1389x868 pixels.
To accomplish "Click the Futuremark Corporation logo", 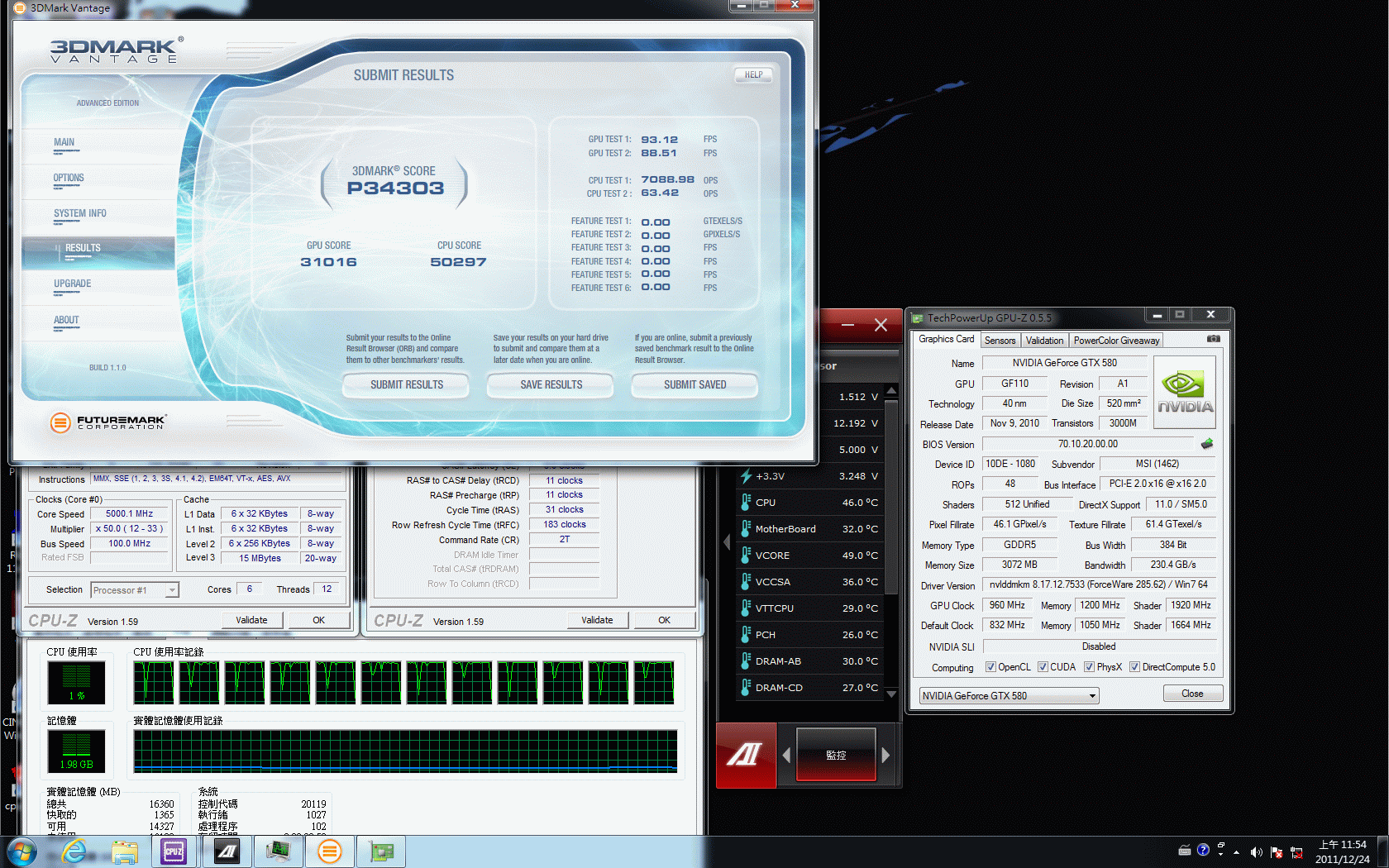I will (x=107, y=422).
